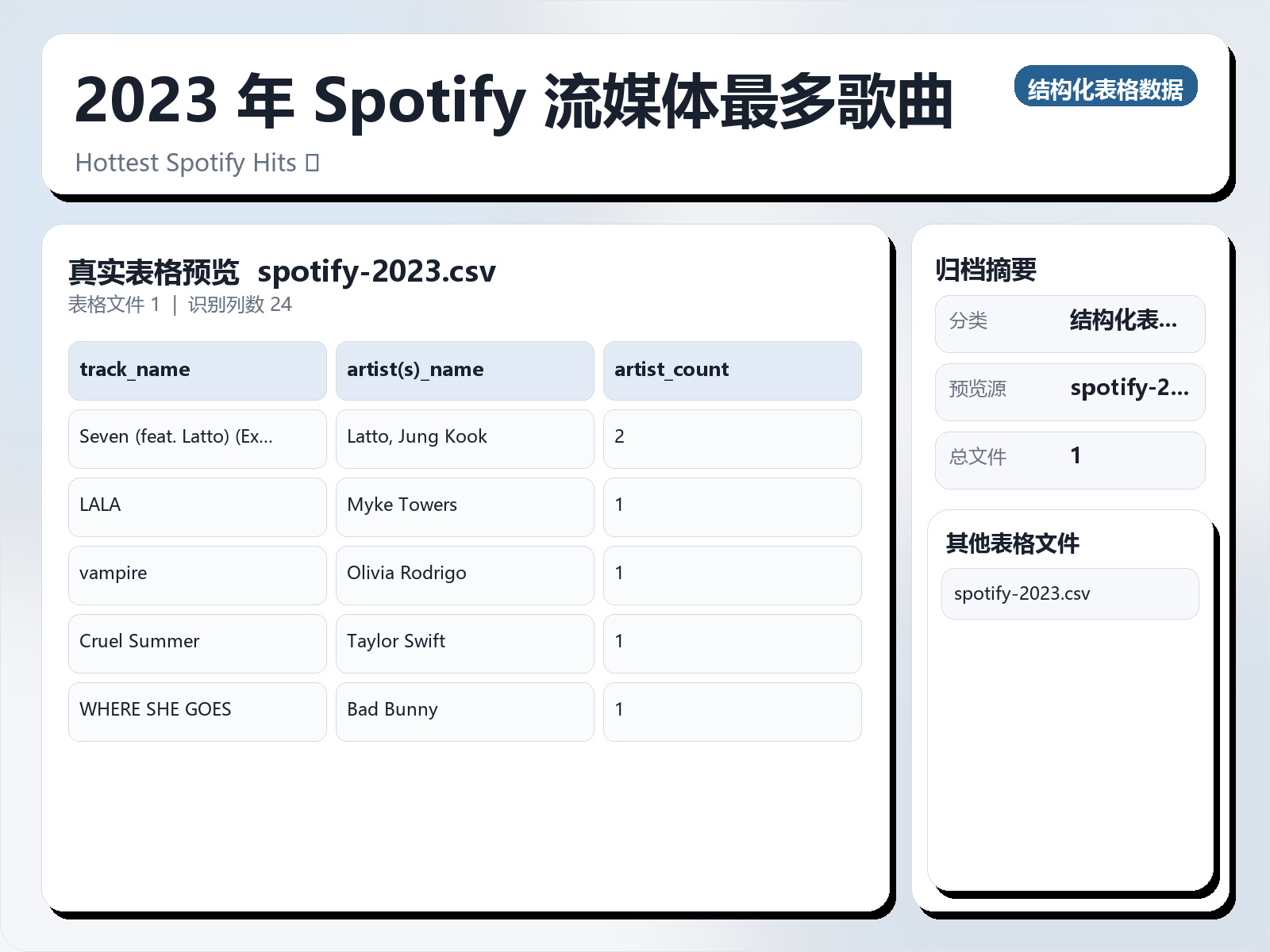Select the artist_count value 2 cell
The image size is (1270, 952).
coord(733,437)
